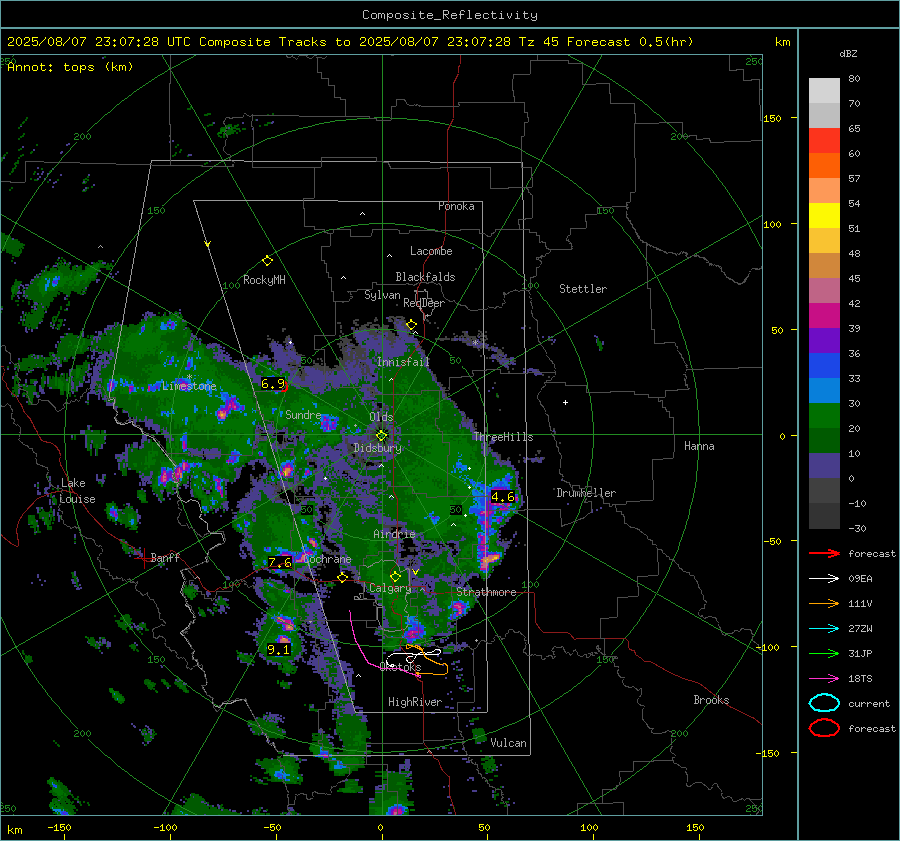Click the Didsbury city label
900x841 pixels.
tap(377, 448)
